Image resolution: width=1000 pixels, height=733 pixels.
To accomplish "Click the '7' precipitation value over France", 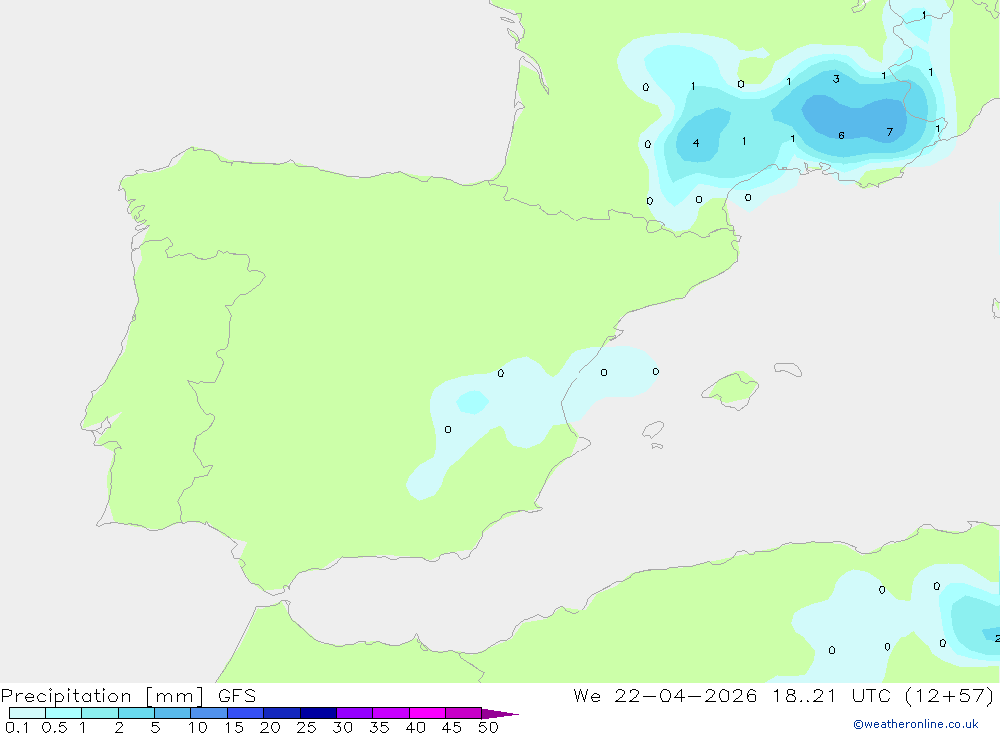I will [890, 132].
